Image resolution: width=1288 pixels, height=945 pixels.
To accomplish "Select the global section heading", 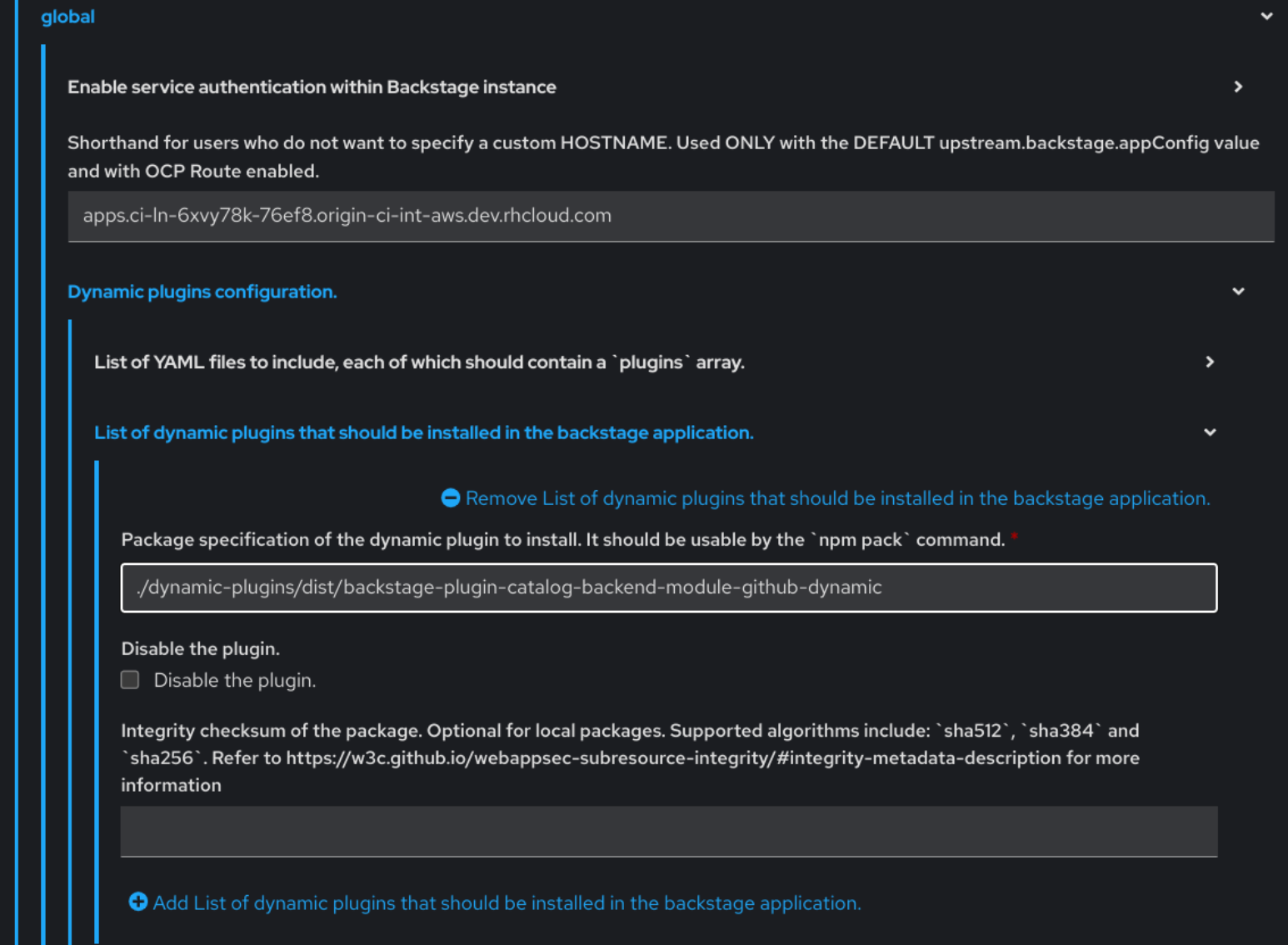I will point(67,16).
